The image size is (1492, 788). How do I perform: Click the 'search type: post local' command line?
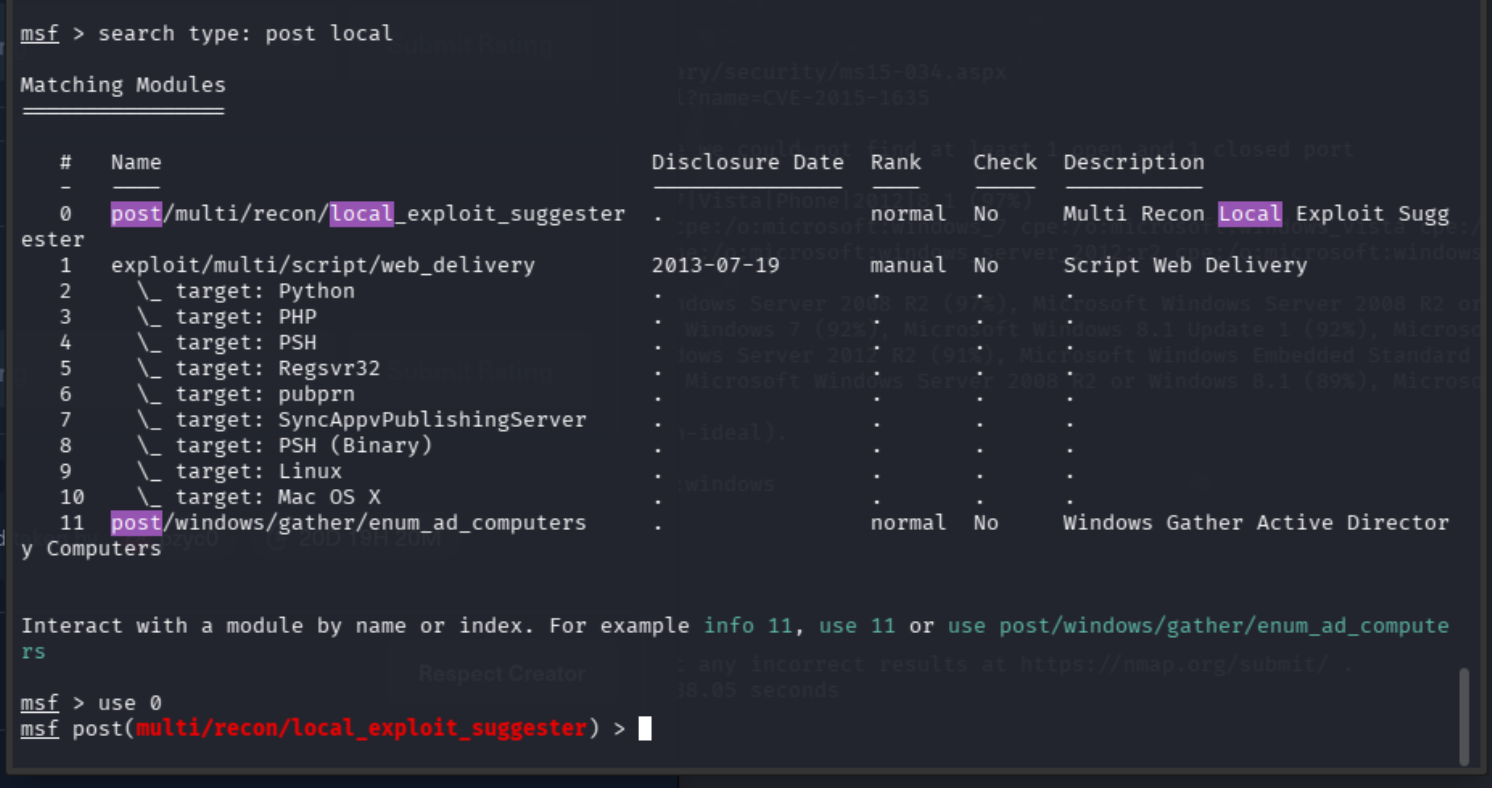point(245,34)
